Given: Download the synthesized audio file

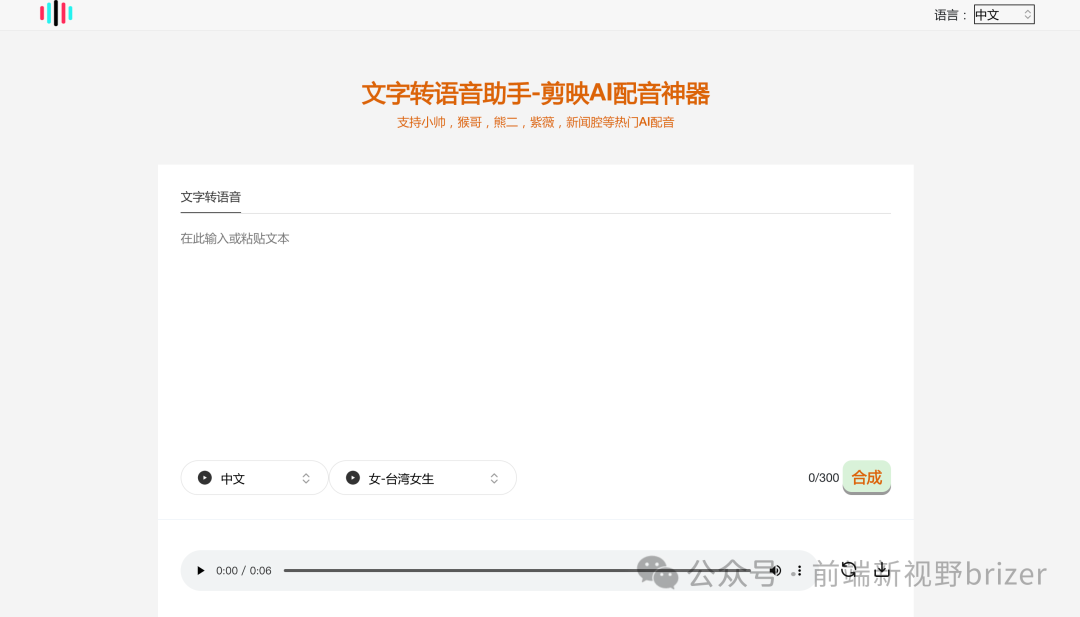Looking at the screenshot, I should pyautogui.click(x=882, y=569).
